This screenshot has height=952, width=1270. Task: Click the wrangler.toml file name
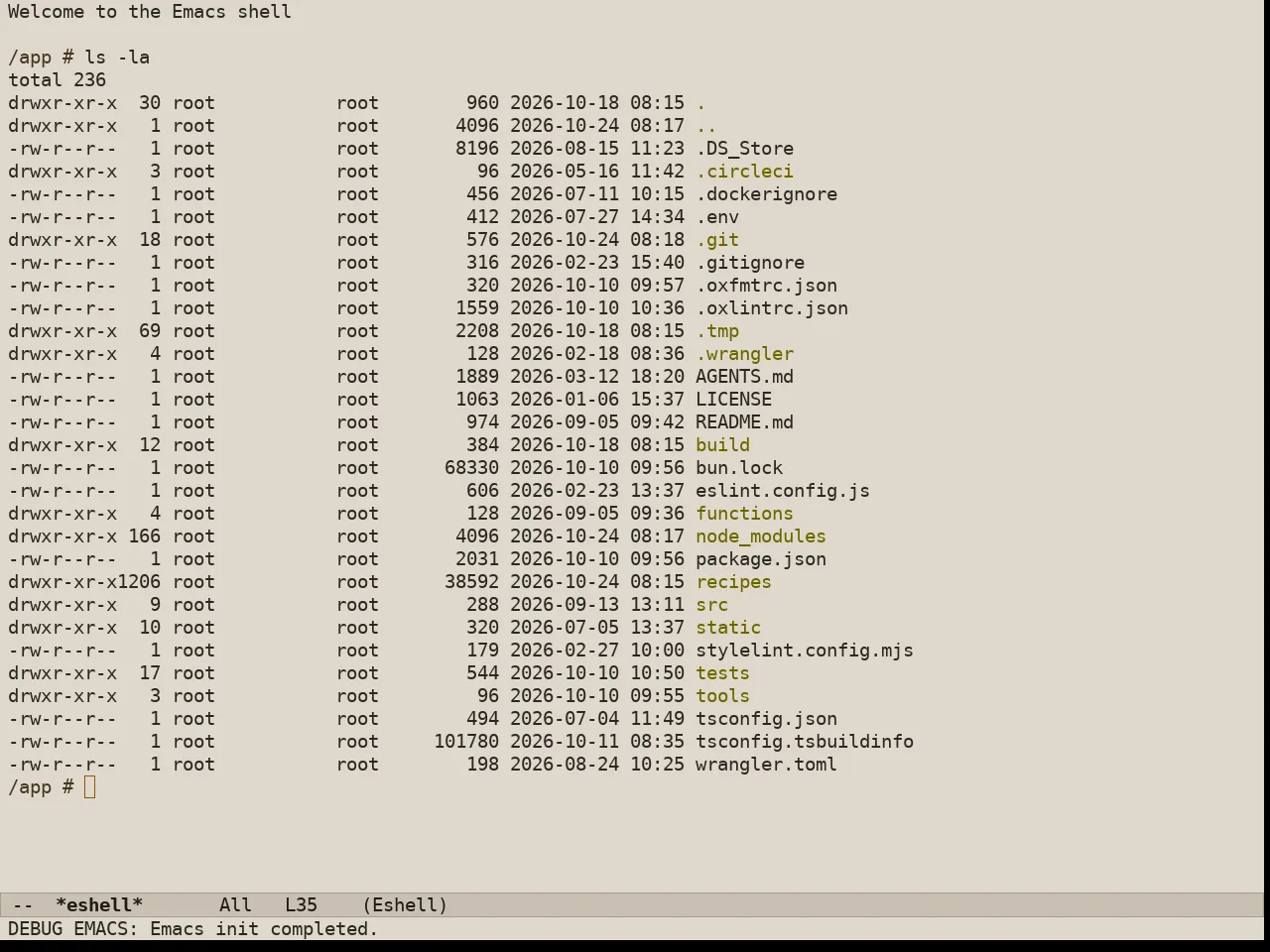tap(766, 765)
